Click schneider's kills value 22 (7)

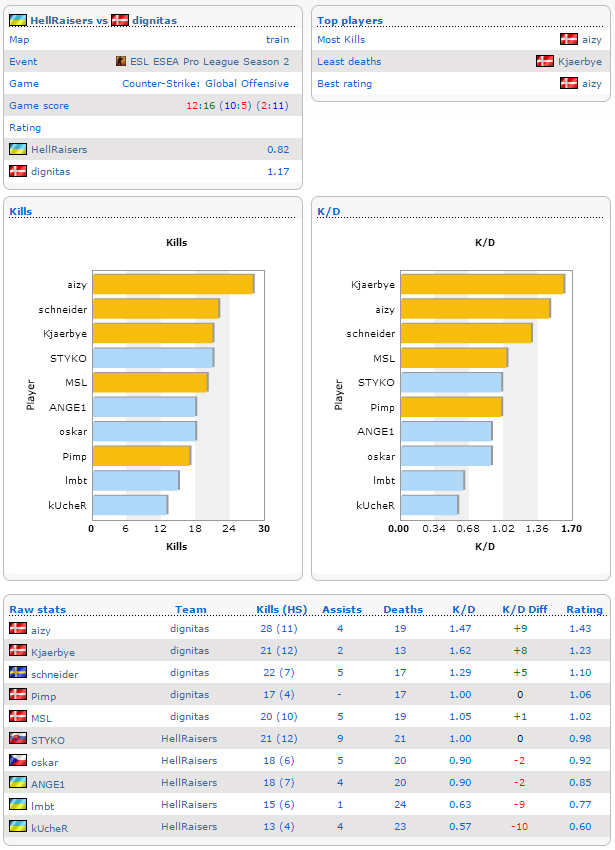tap(279, 673)
